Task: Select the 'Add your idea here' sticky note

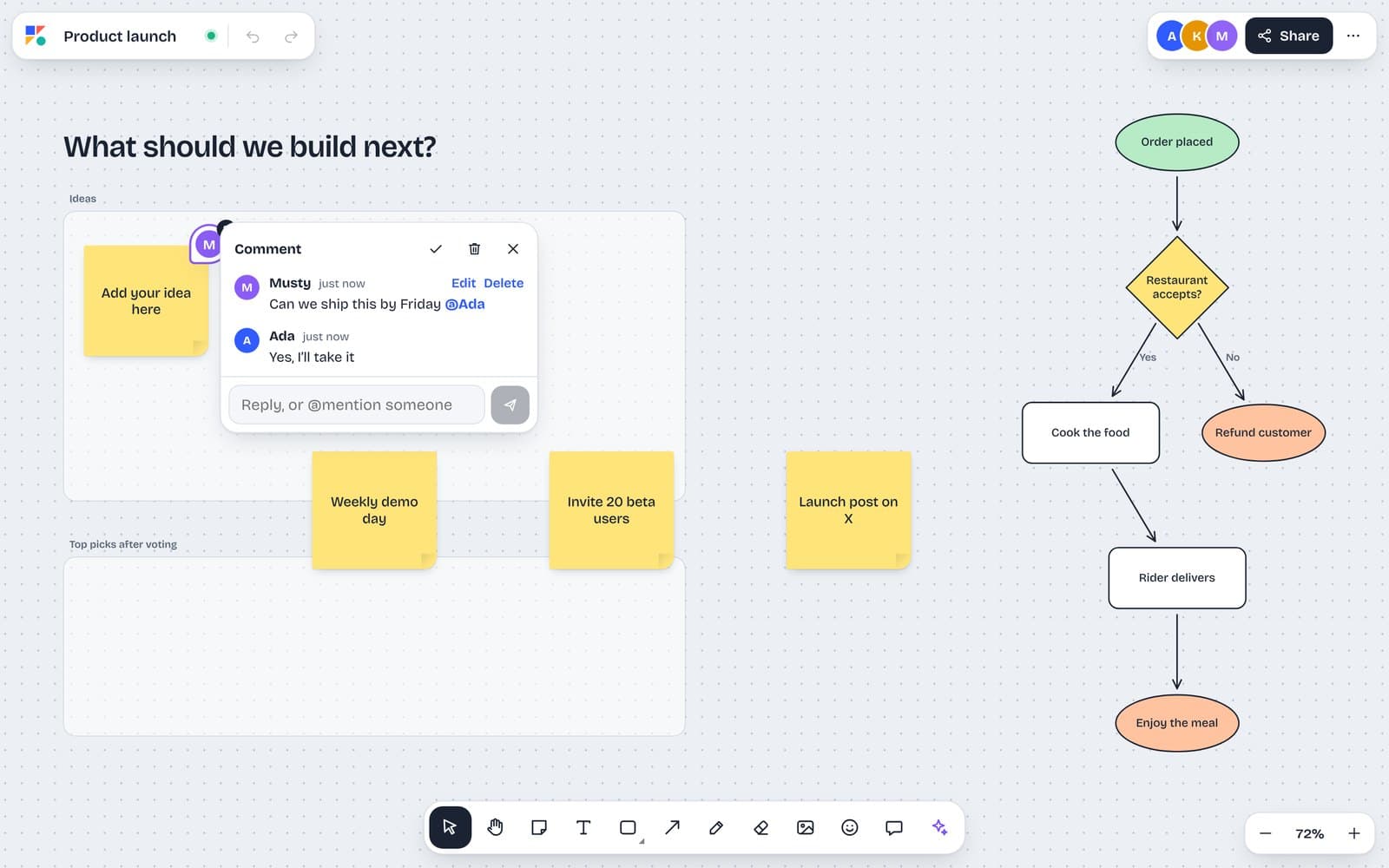Action: pos(146,300)
